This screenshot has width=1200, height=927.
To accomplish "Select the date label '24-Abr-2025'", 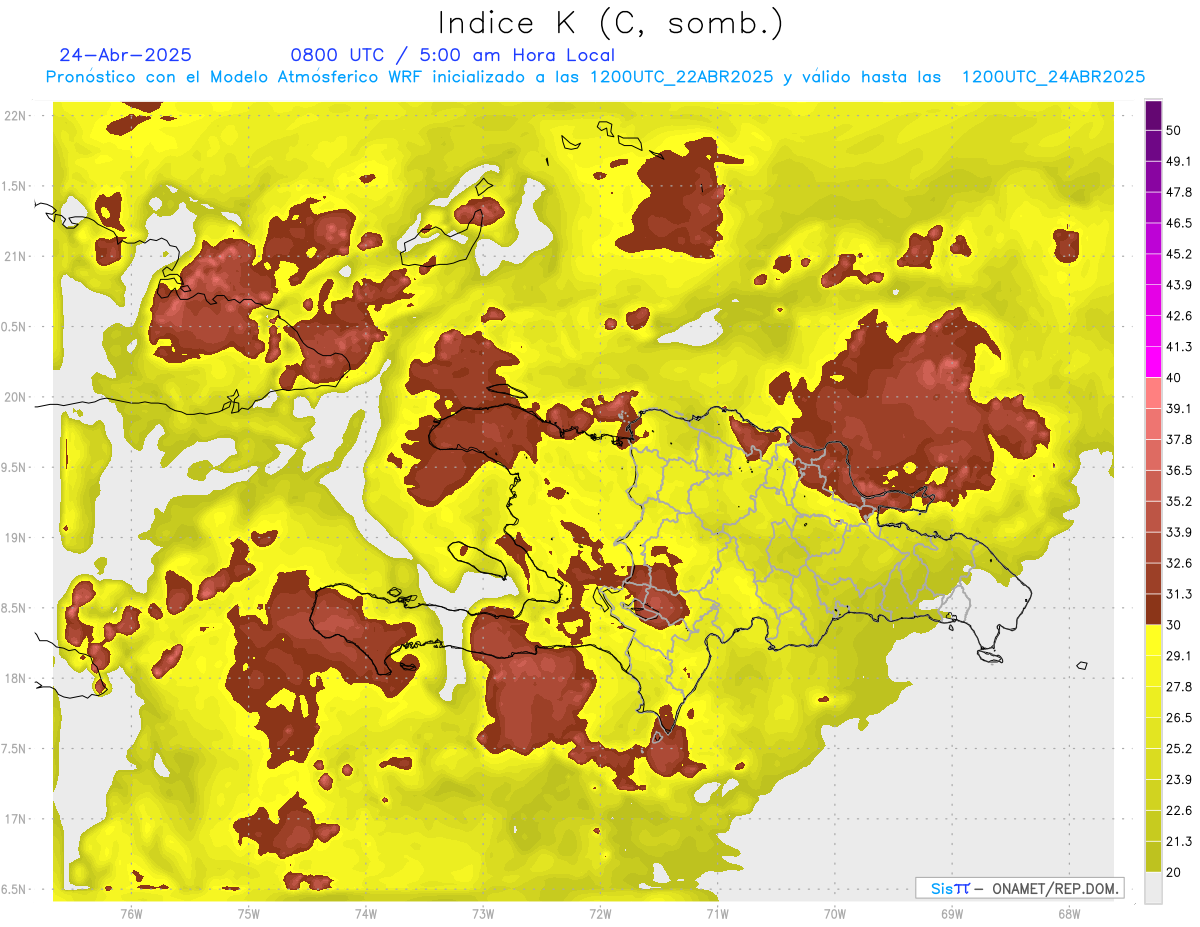I will point(125,55).
